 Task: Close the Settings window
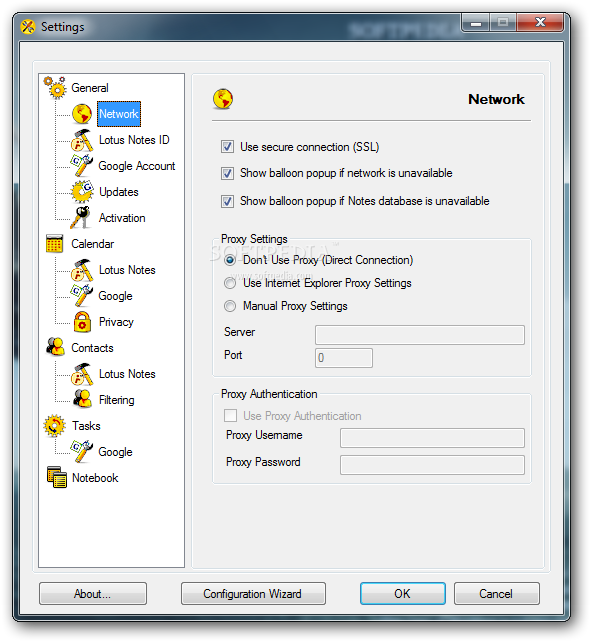[541, 23]
